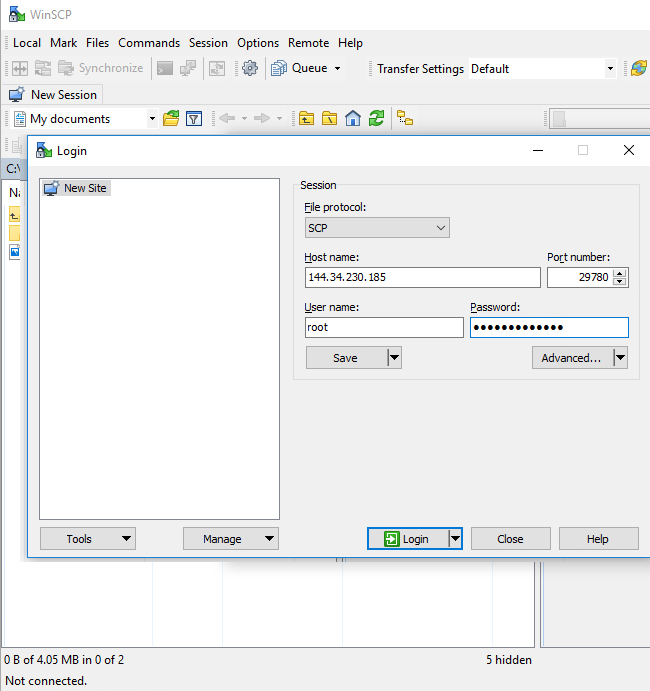650x691 pixels.
Task: Click the directory tree icon
Action: pos(405,118)
